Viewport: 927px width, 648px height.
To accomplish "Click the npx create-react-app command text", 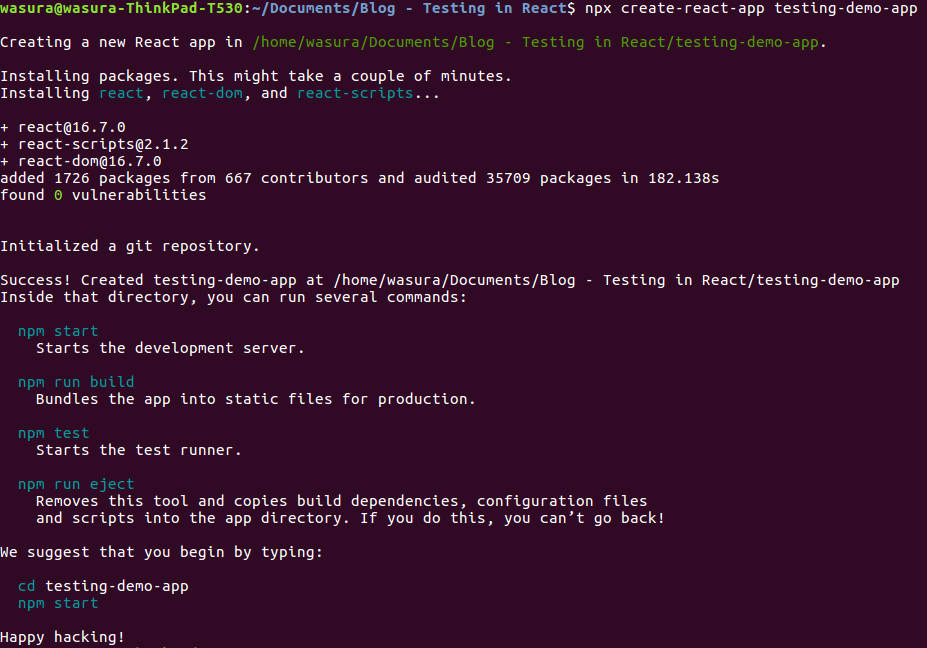I will click(751, 8).
